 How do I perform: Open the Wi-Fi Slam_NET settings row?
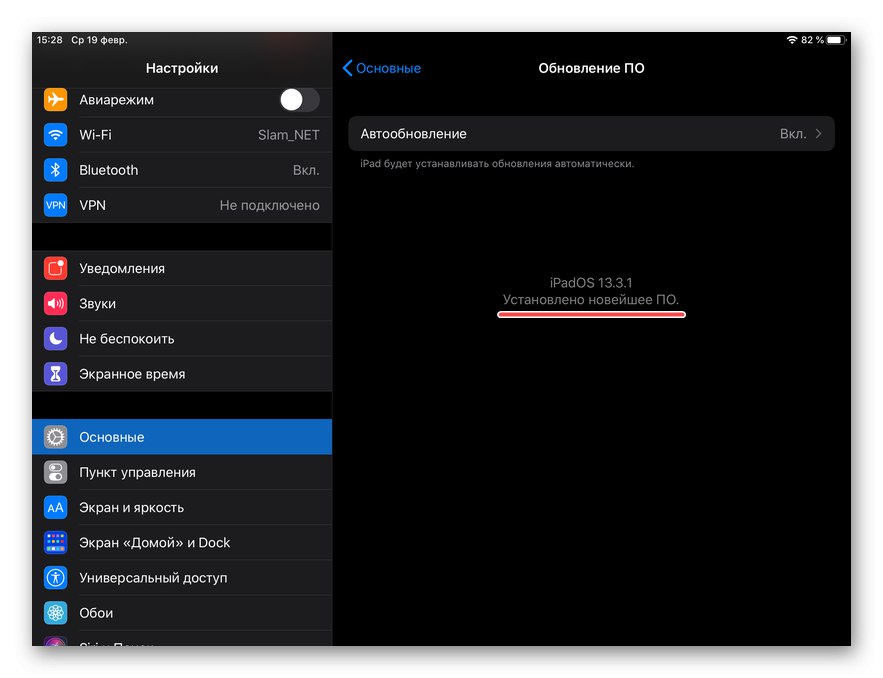click(182, 135)
